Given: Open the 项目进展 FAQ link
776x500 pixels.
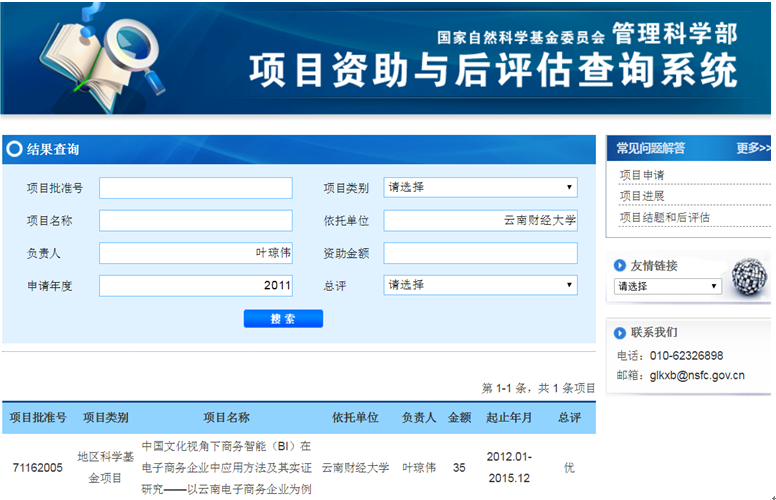Looking at the screenshot, I should (x=642, y=196).
